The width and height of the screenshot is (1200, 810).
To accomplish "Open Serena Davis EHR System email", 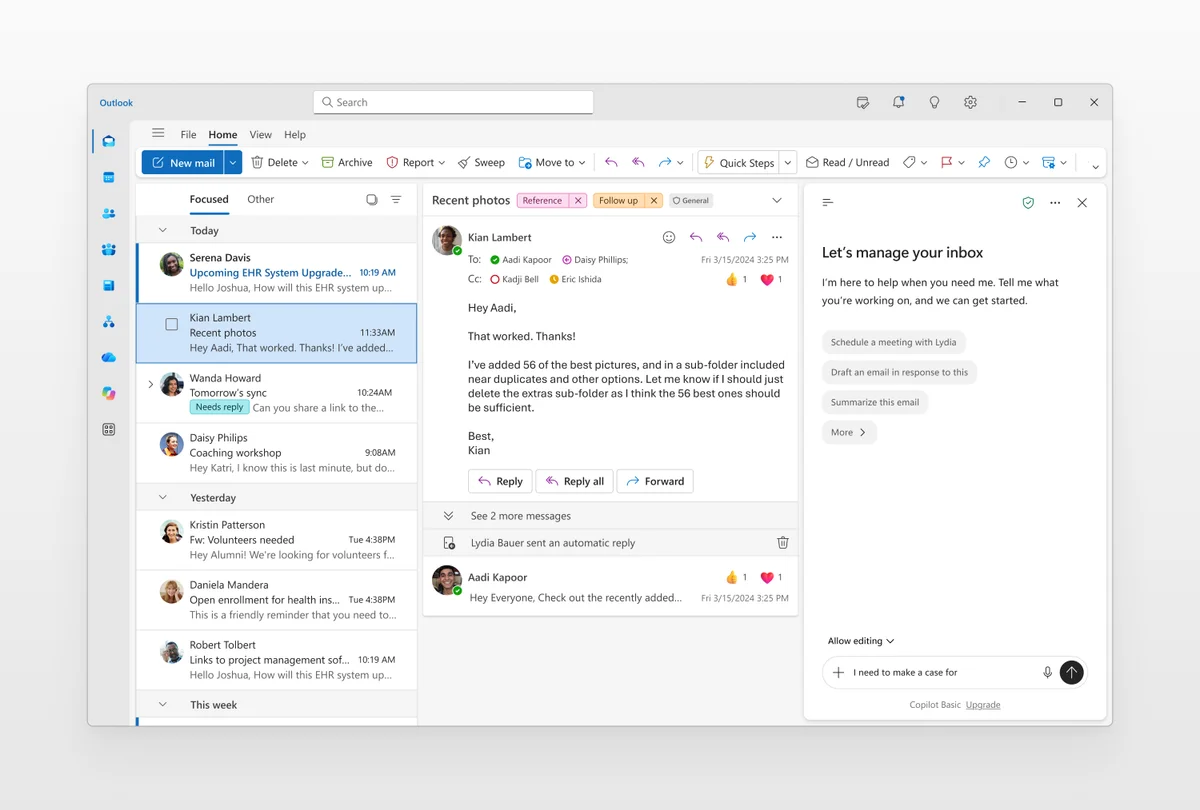I will point(277,273).
